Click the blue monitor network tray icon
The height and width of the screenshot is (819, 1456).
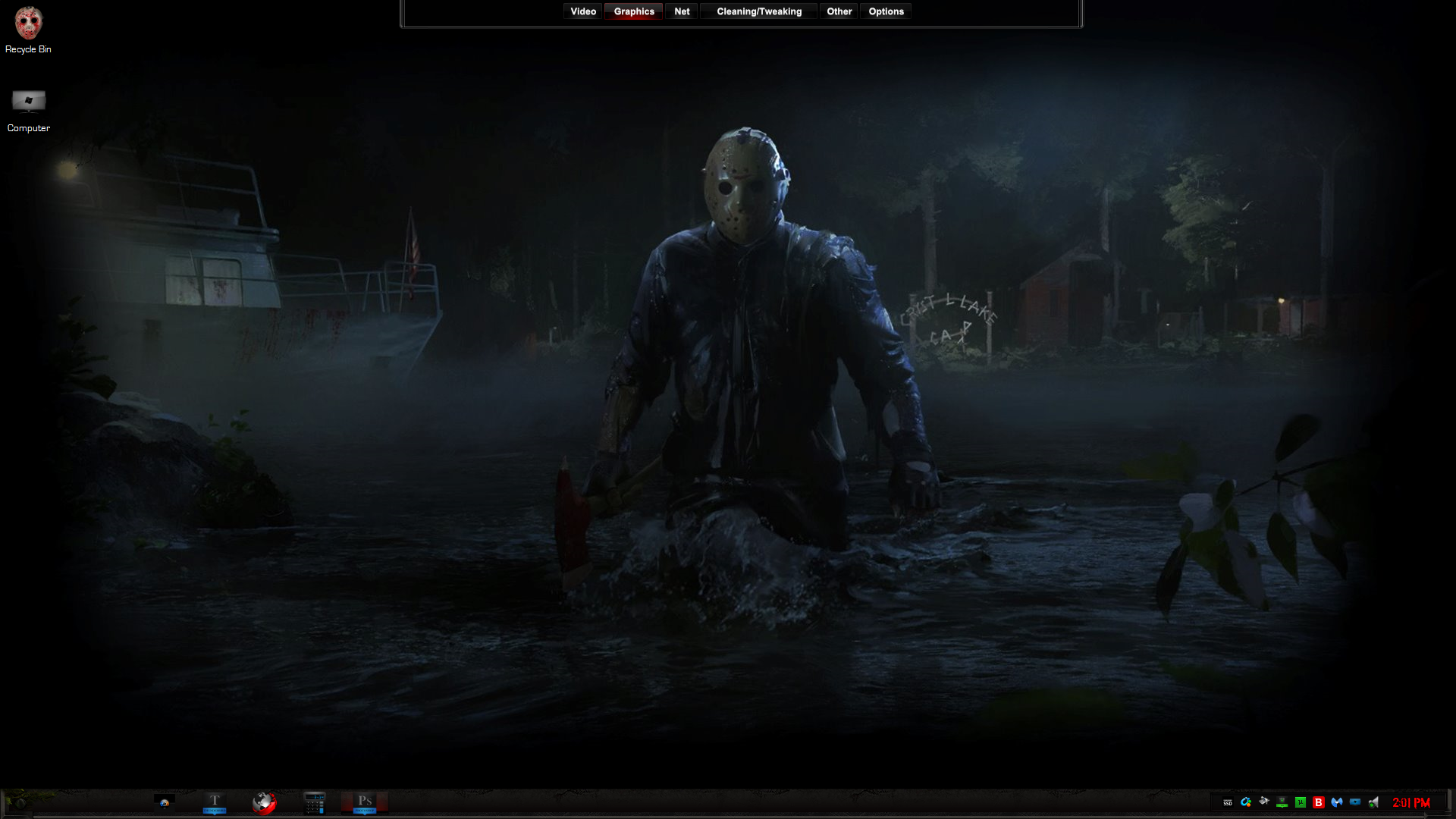[x=1355, y=802]
